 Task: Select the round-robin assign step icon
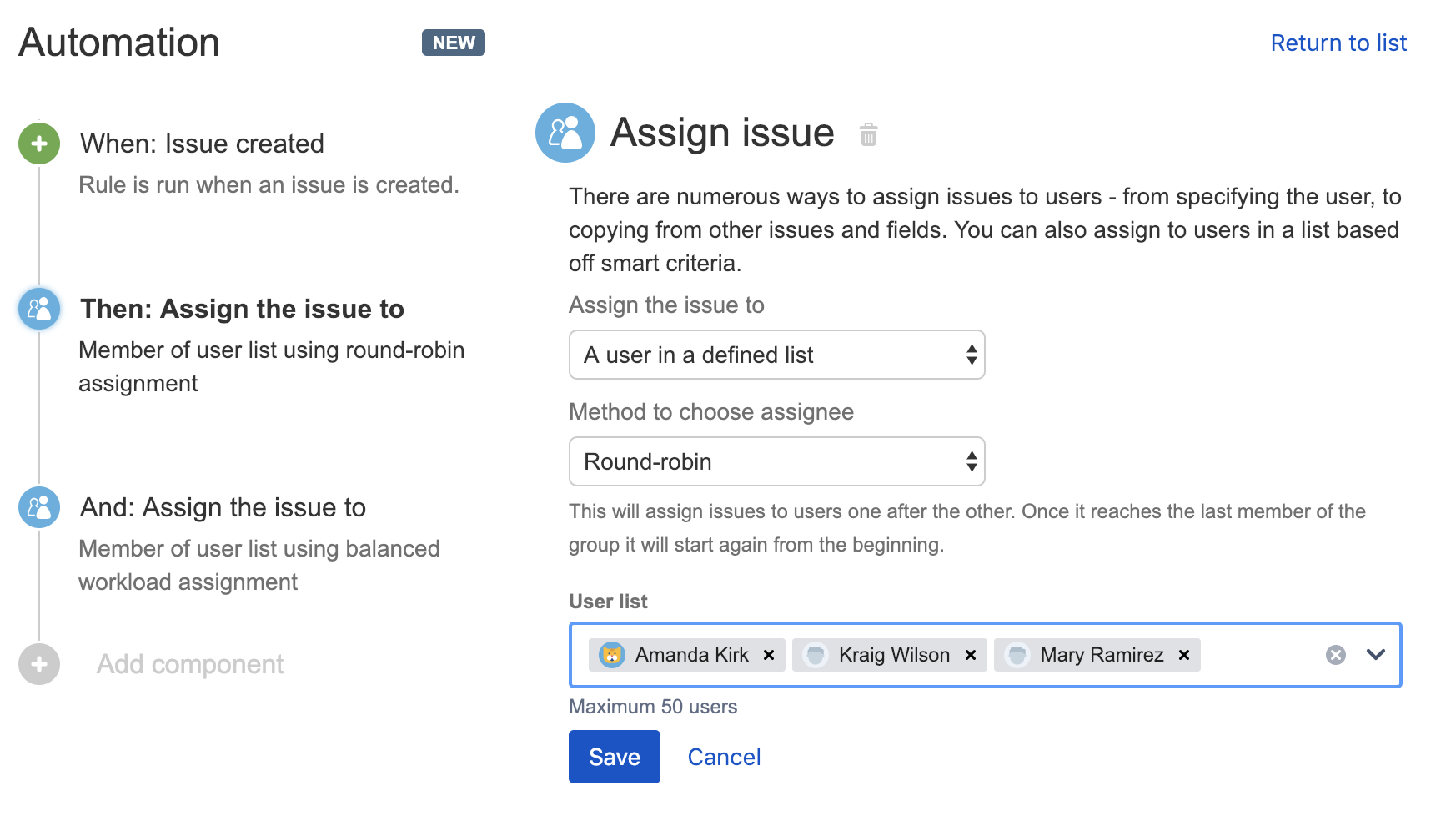point(39,309)
